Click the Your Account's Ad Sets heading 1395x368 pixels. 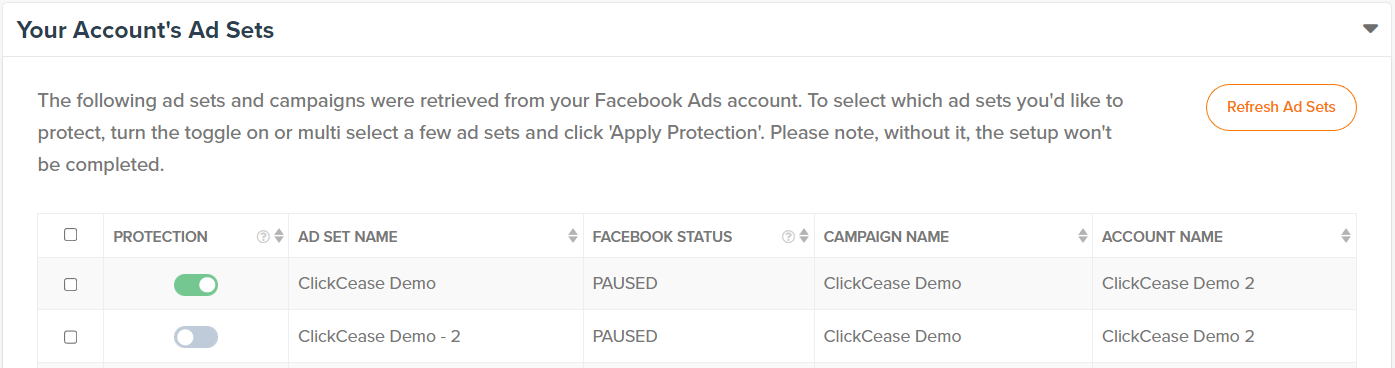pyautogui.click(x=146, y=30)
